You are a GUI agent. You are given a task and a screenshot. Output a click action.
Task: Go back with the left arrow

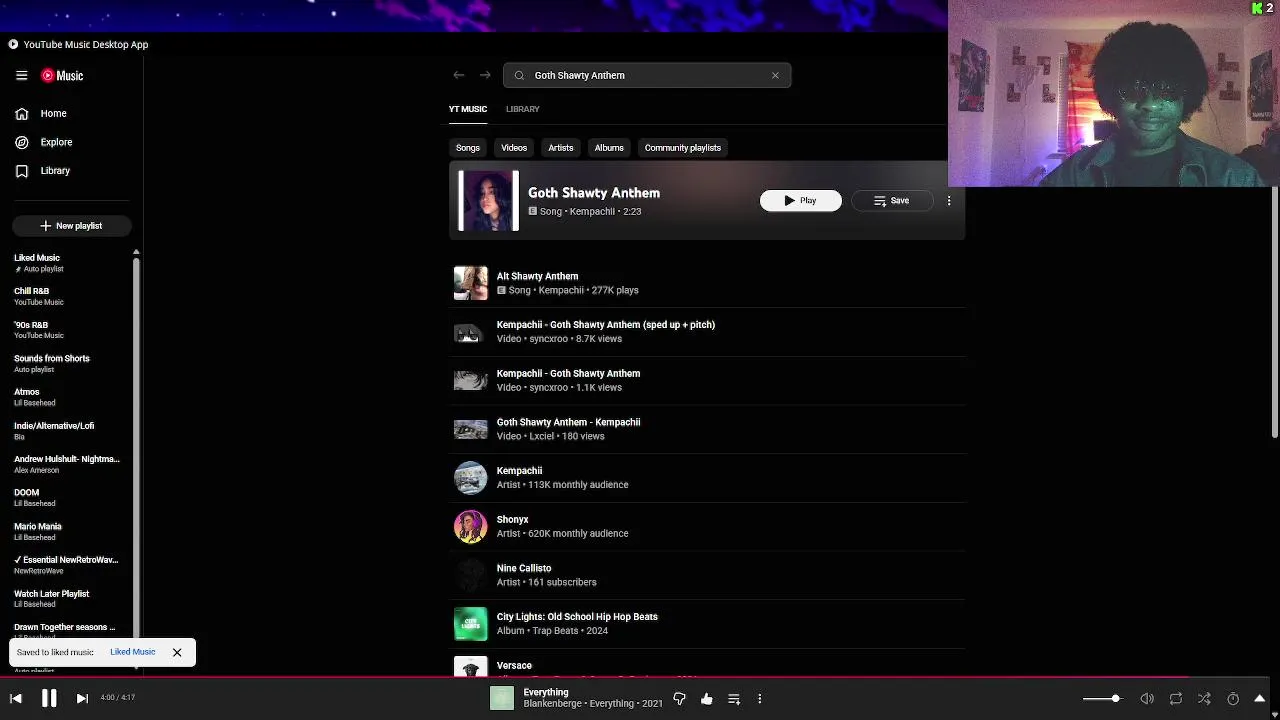pyautogui.click(x=458, y=75)
